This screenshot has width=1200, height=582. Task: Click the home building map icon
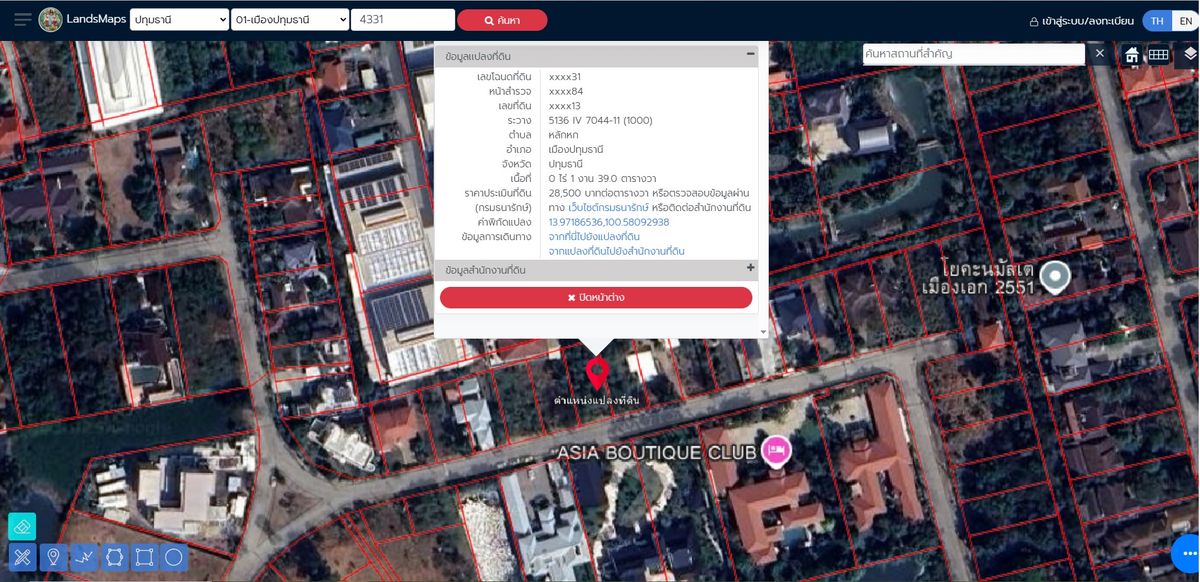tap(1132, 55)
